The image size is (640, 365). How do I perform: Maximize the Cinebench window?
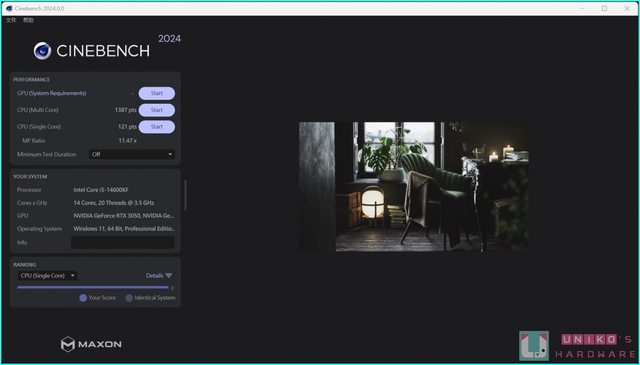point(604,8)
